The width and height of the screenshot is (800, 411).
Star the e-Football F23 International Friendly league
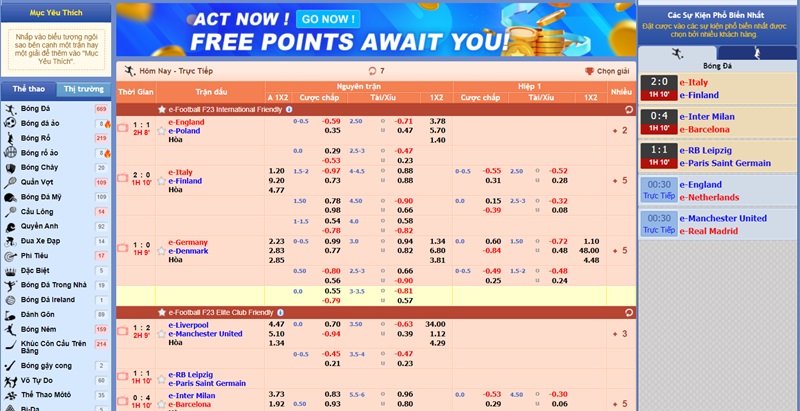162,110
